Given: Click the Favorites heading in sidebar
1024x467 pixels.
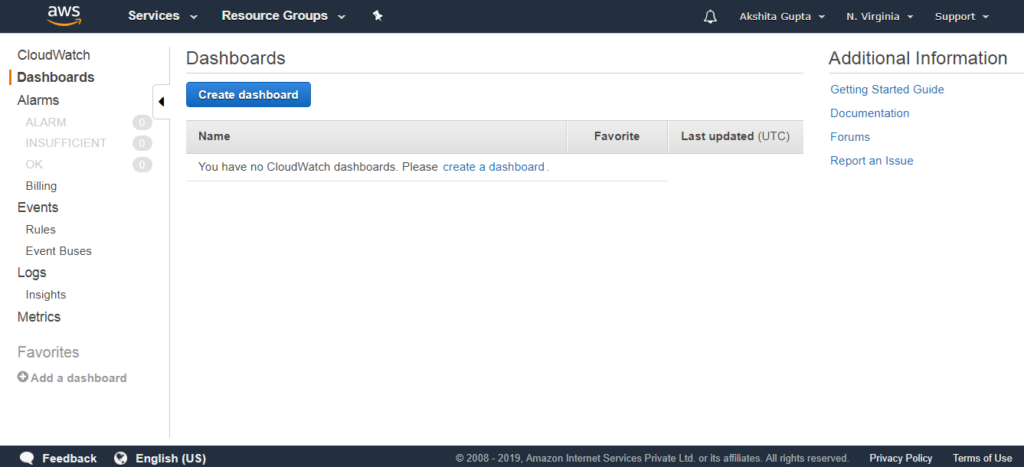Looking at the screenshot, I should click(x=48, y=353).
